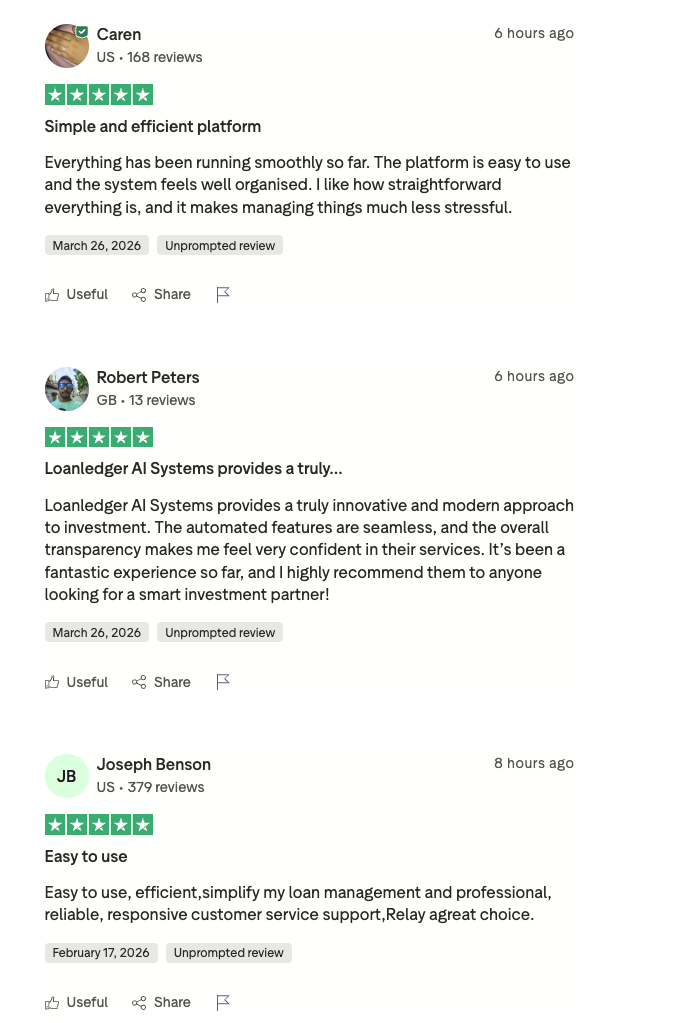This screenshot has width=689, height=1023.
Task: Click the 8 hours ago timestamp
Action: tap(534, 763)
